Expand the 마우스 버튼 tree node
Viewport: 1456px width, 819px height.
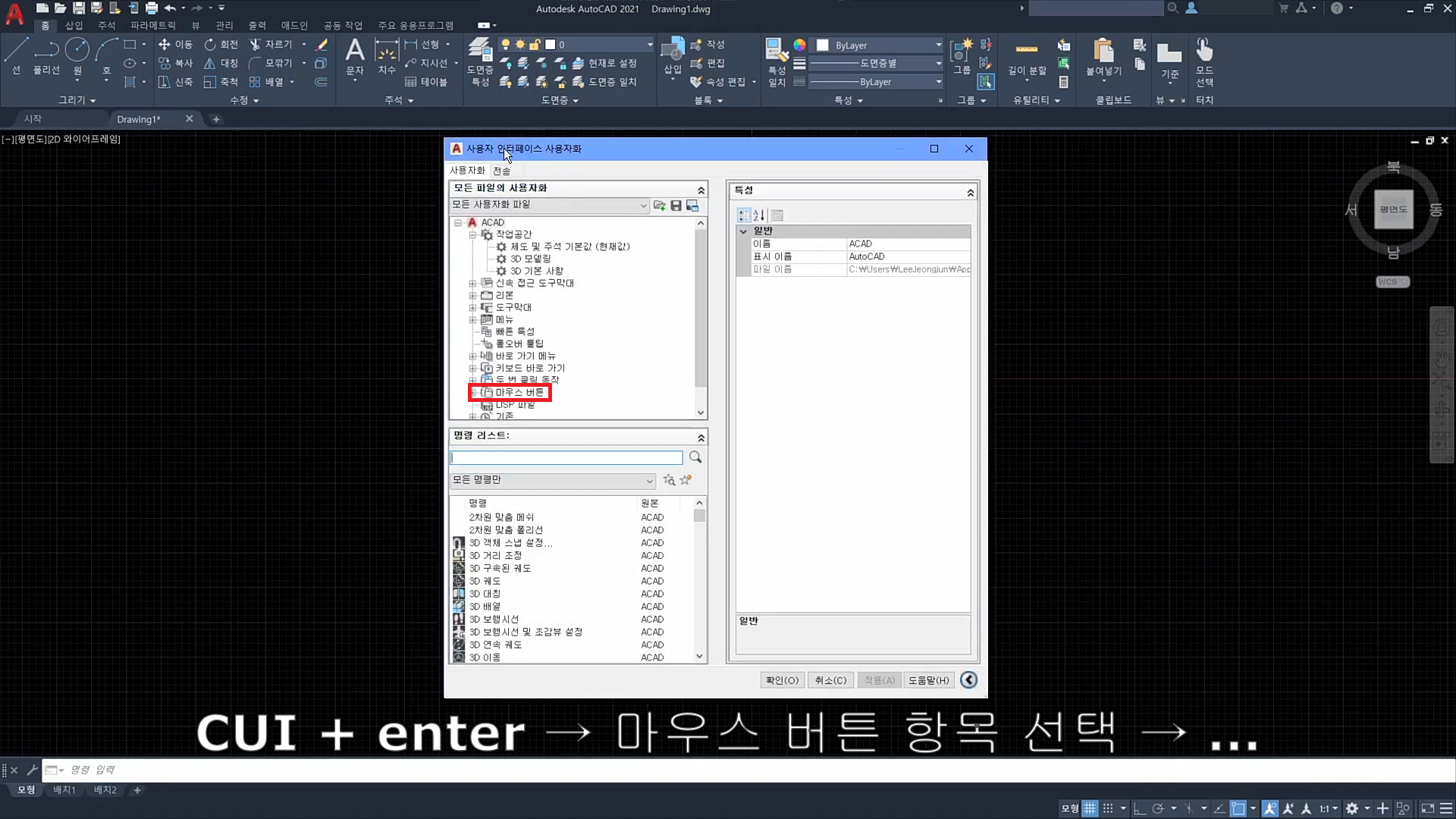point(473,392)
